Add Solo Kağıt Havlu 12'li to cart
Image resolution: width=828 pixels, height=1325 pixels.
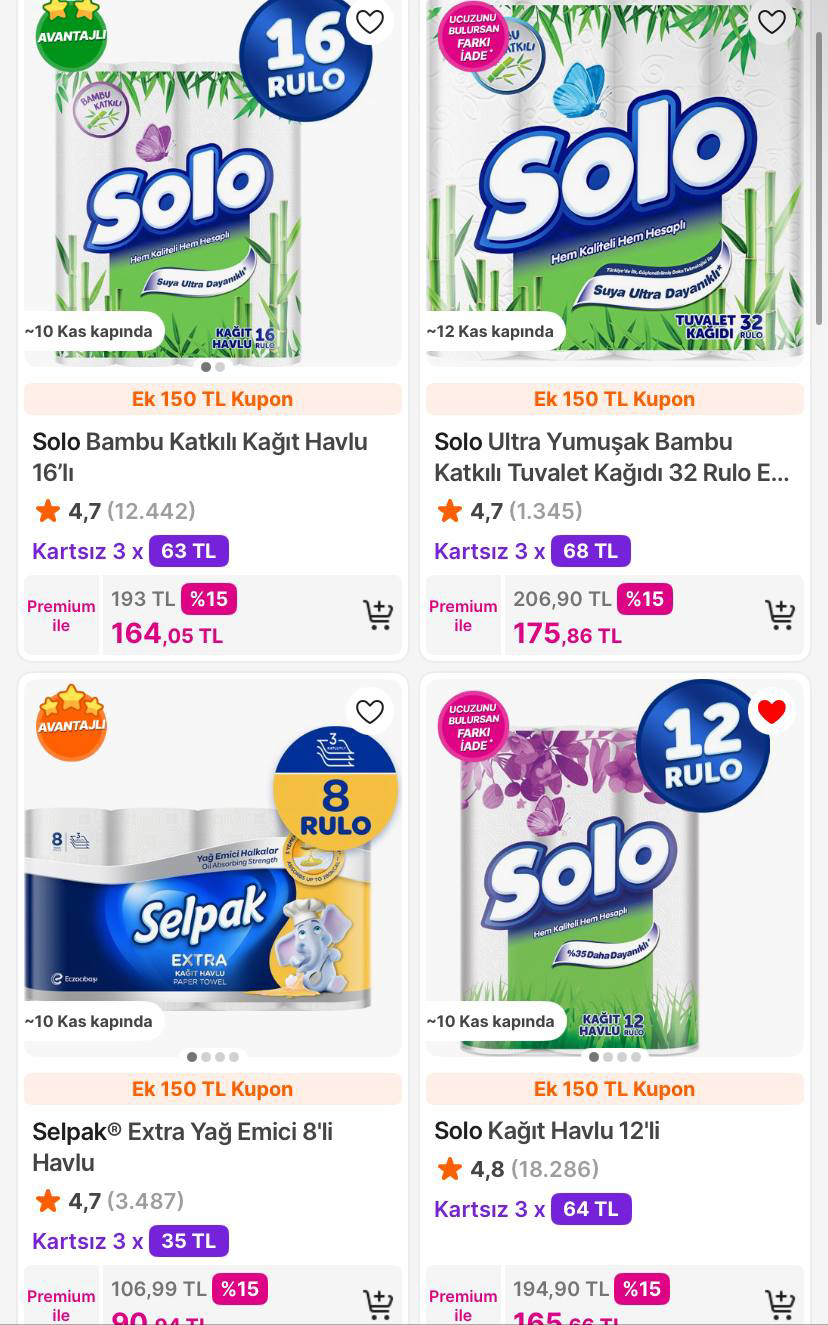tap(779, 1304)
